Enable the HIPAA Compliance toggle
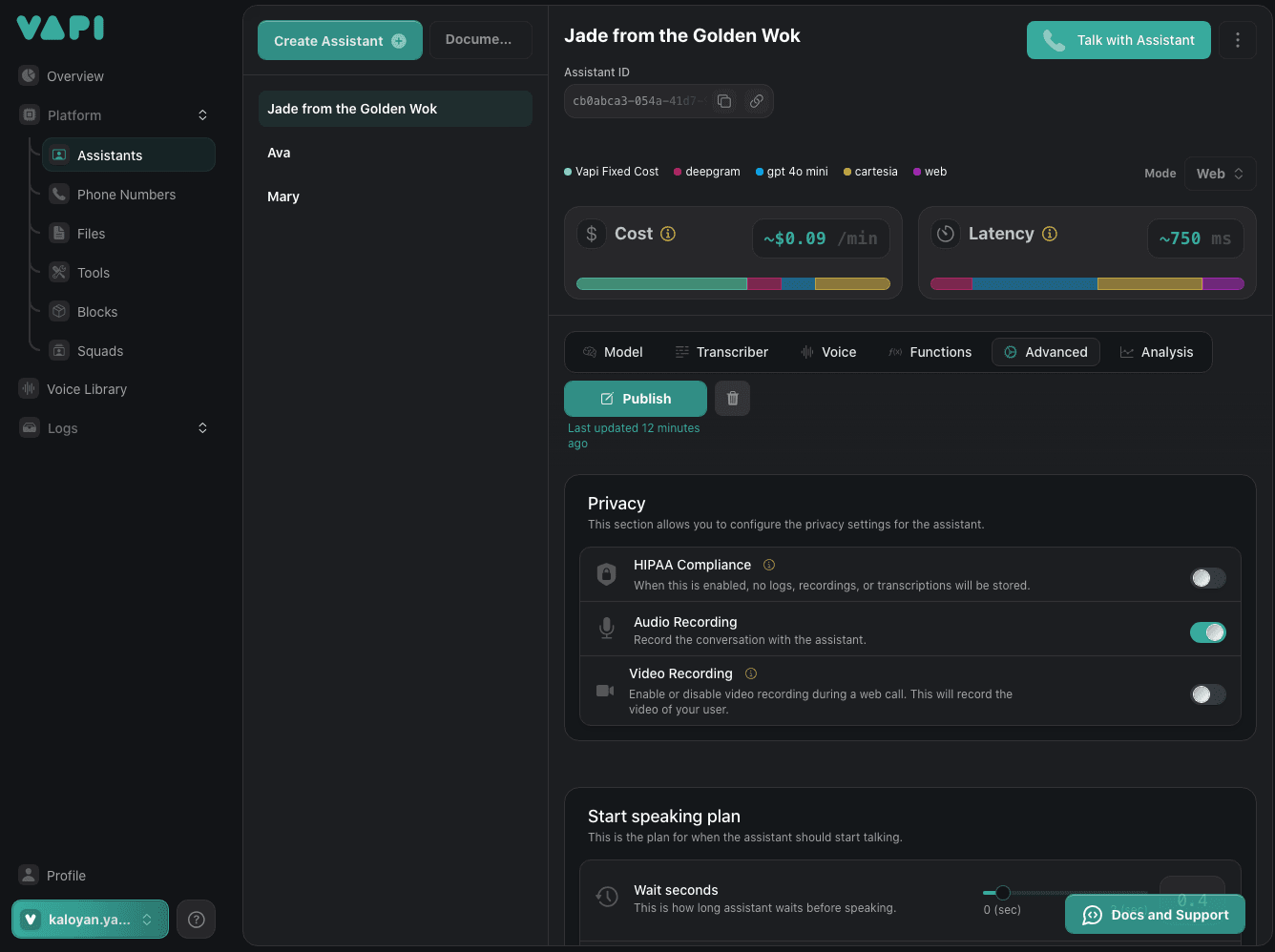Viewport: 1275px width, 952px height. coord(1207,578)
